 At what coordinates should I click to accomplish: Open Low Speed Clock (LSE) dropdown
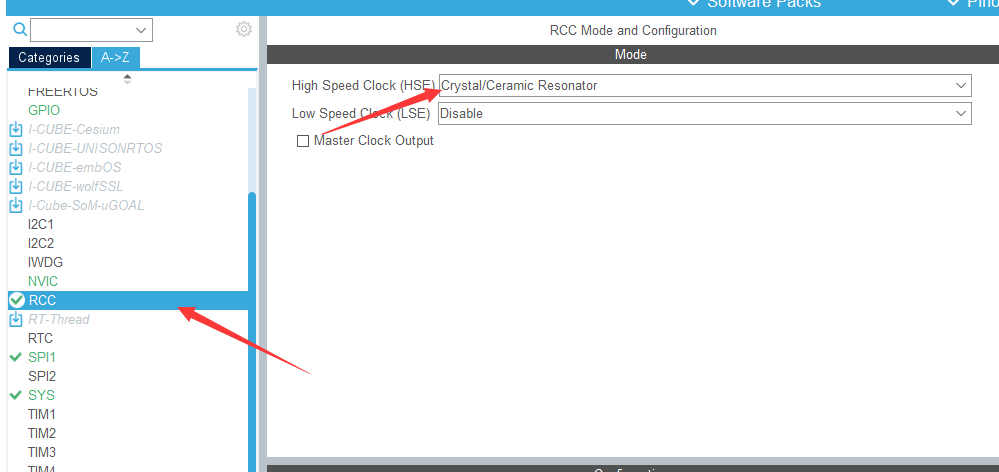[x=705, y=113]
